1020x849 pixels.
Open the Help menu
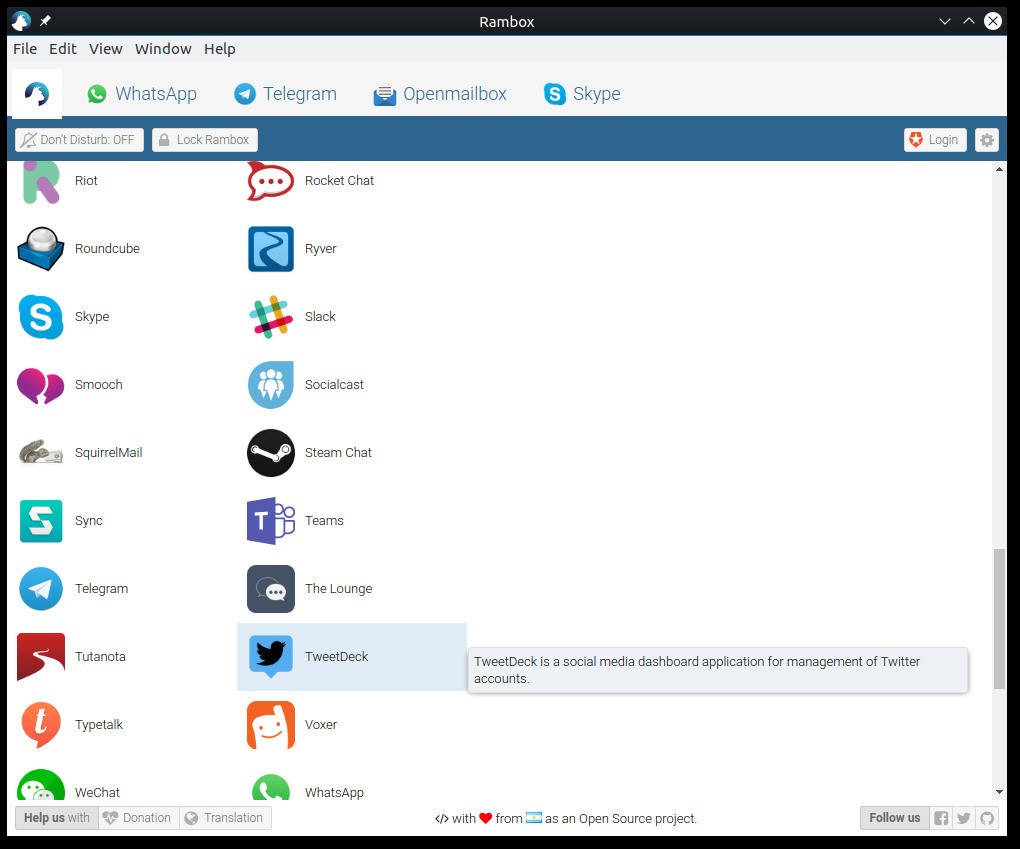coord(219,49)
